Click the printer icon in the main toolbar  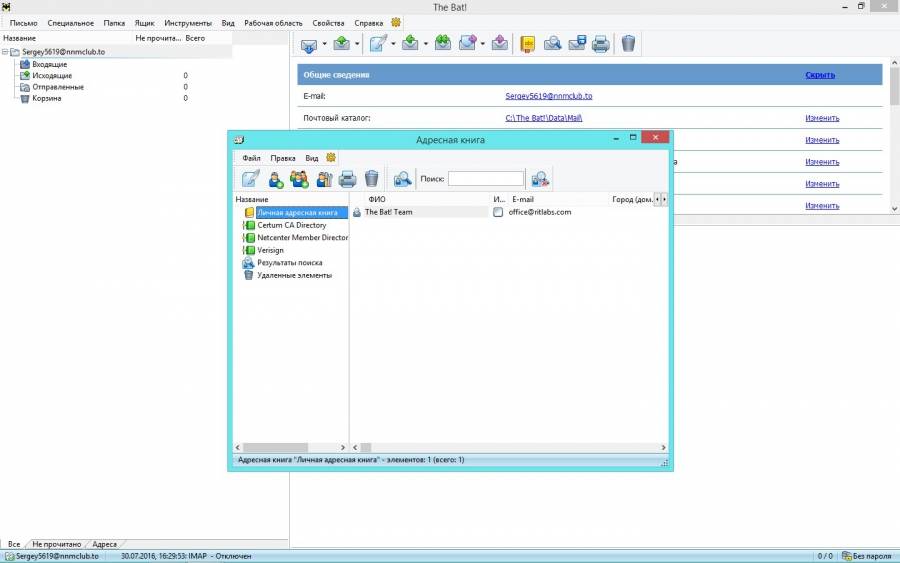point(600,43)
